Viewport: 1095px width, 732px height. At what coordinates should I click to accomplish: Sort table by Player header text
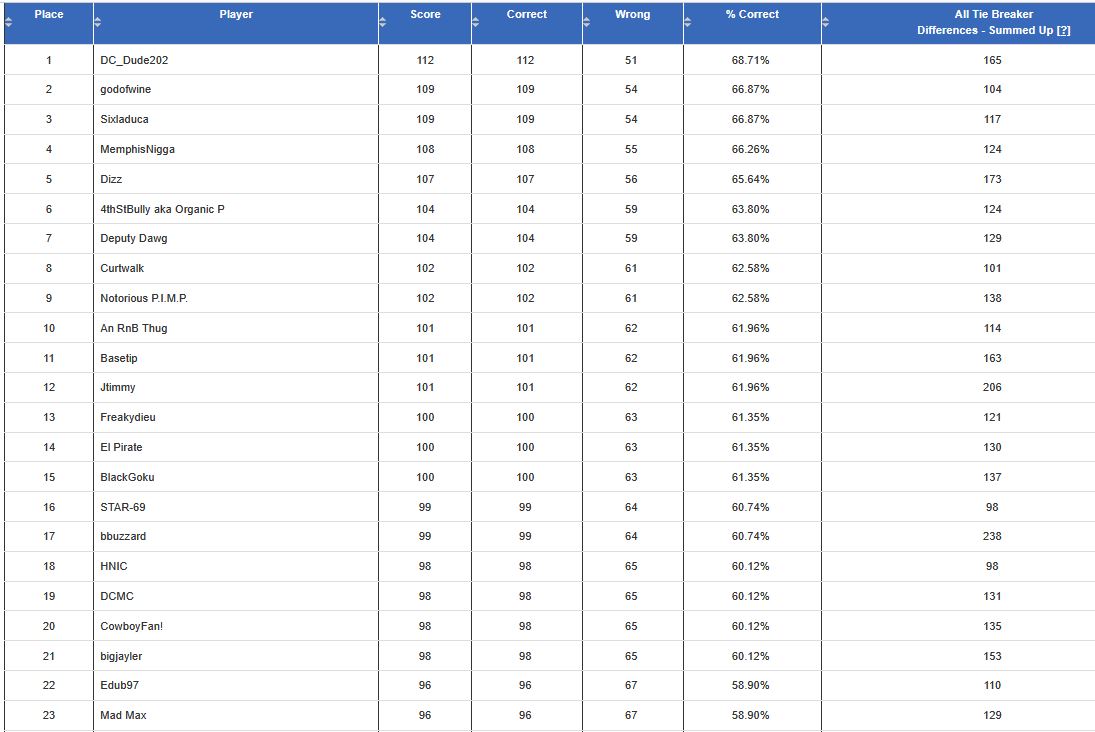coord(236,14)
